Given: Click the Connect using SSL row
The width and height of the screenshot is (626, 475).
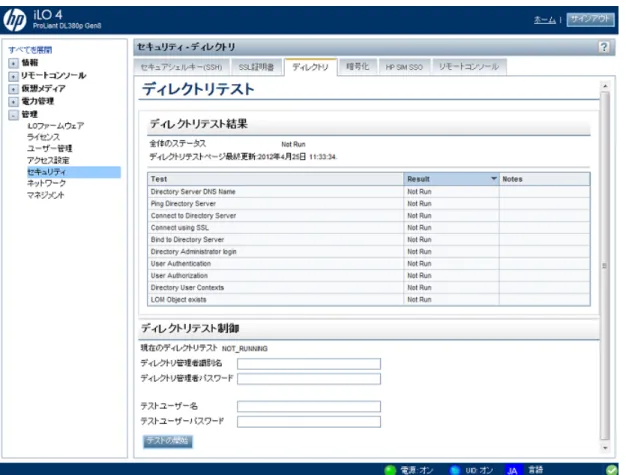Looking at the screenshot, I should coord(368,228).
